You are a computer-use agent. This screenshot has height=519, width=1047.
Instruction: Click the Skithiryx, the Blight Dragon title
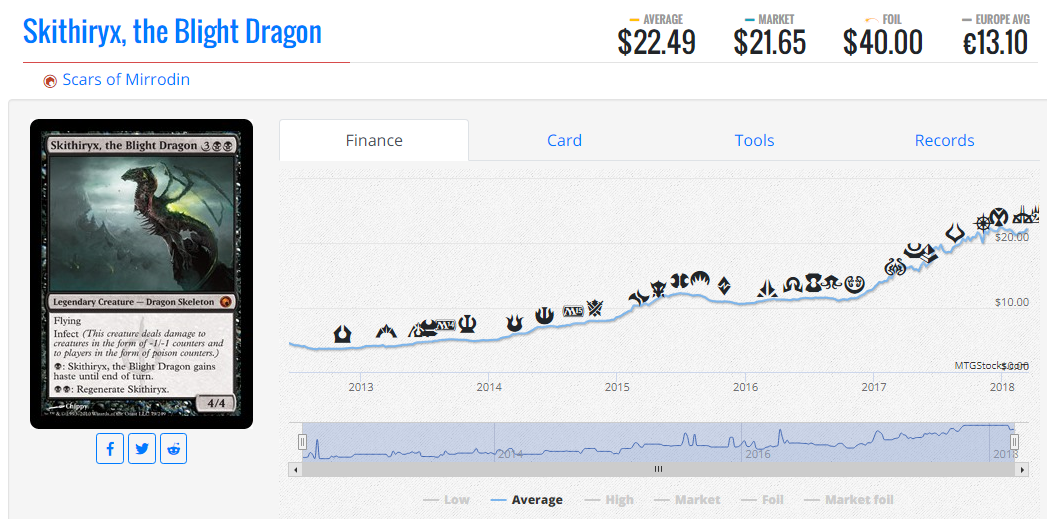pyautogui.click(x=172, y=31)
